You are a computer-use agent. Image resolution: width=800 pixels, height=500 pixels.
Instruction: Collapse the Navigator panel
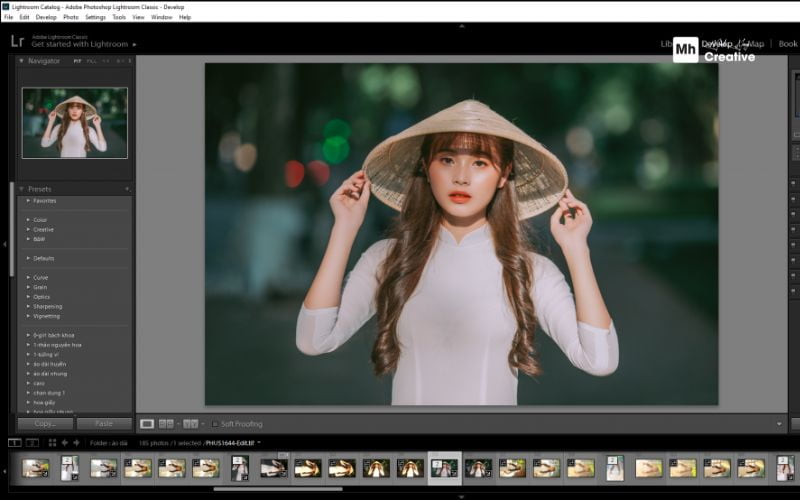pos(21,61)
